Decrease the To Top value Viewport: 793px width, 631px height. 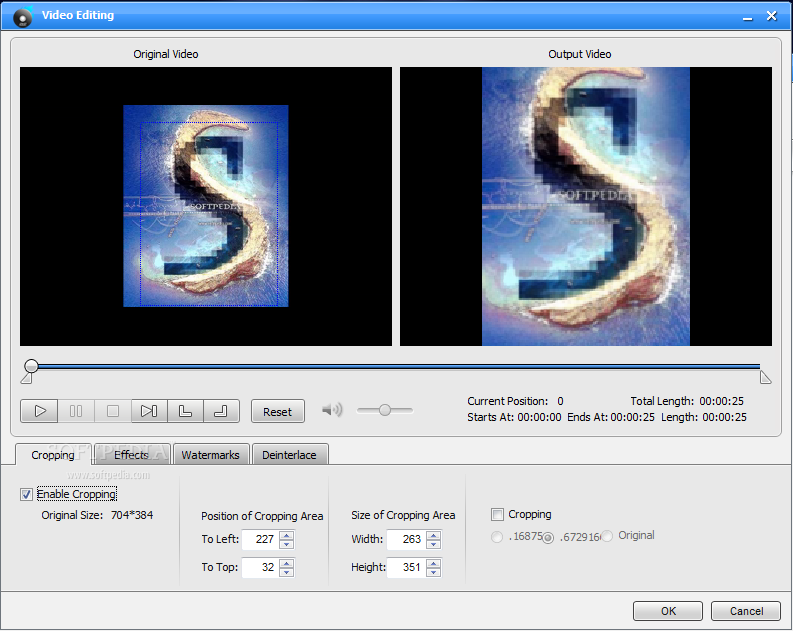tap(287, 572)
